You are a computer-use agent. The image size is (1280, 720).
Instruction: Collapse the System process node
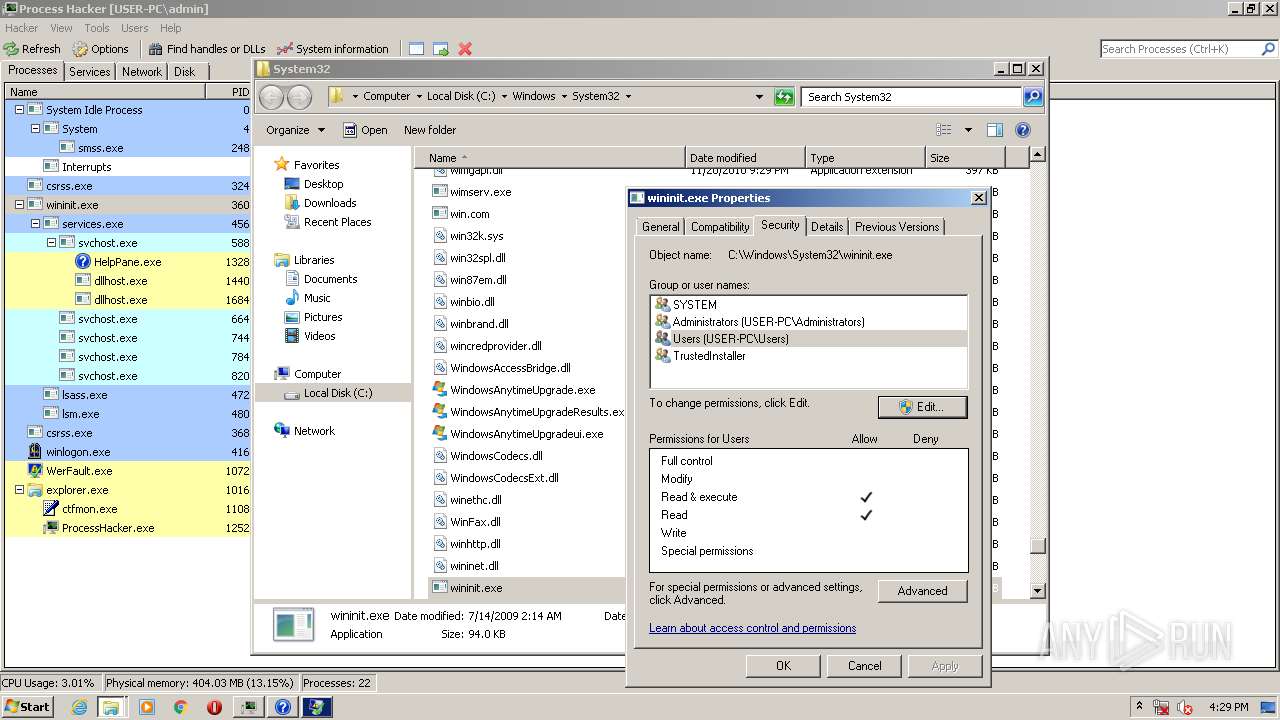pos(35,129)
